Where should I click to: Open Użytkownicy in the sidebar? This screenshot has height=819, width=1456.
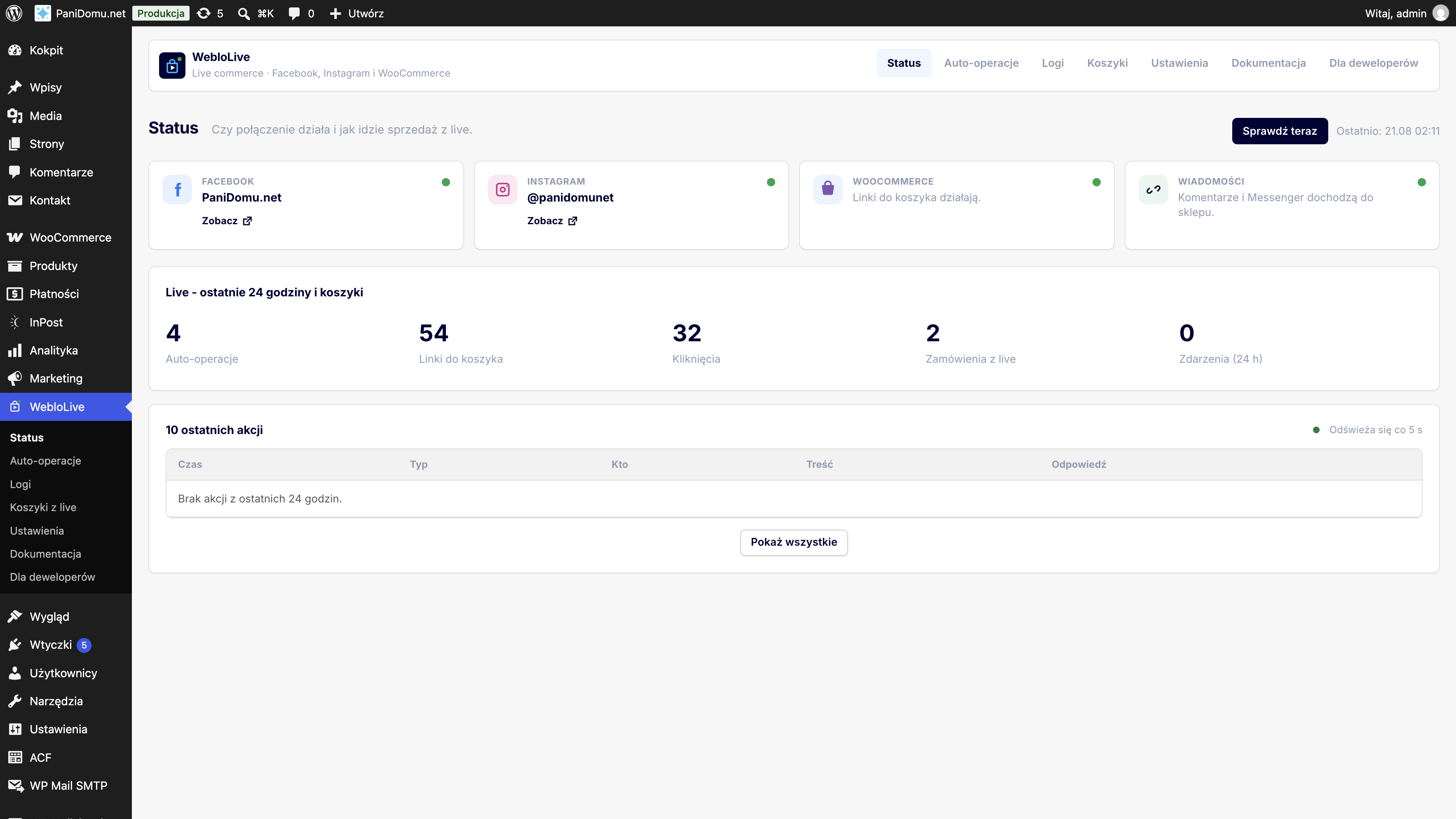click(63, 673)
